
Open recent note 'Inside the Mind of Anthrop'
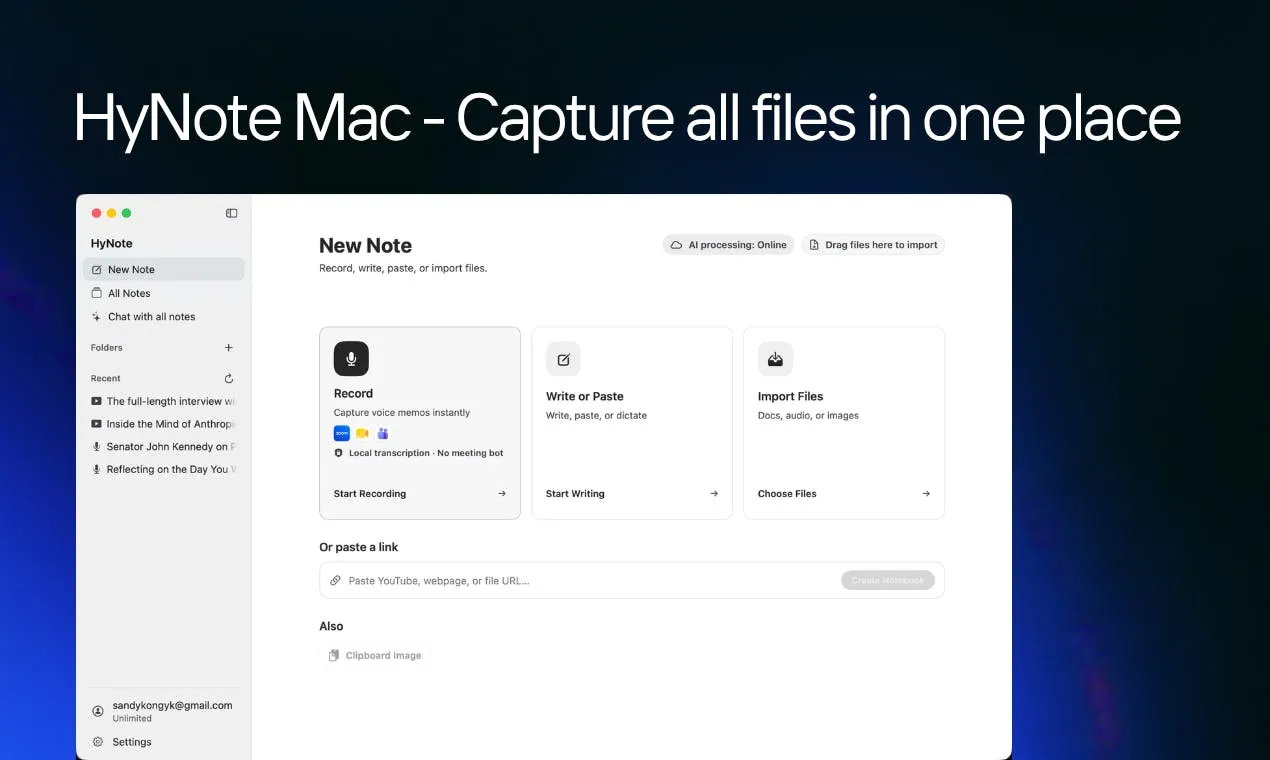coord(164,424)
